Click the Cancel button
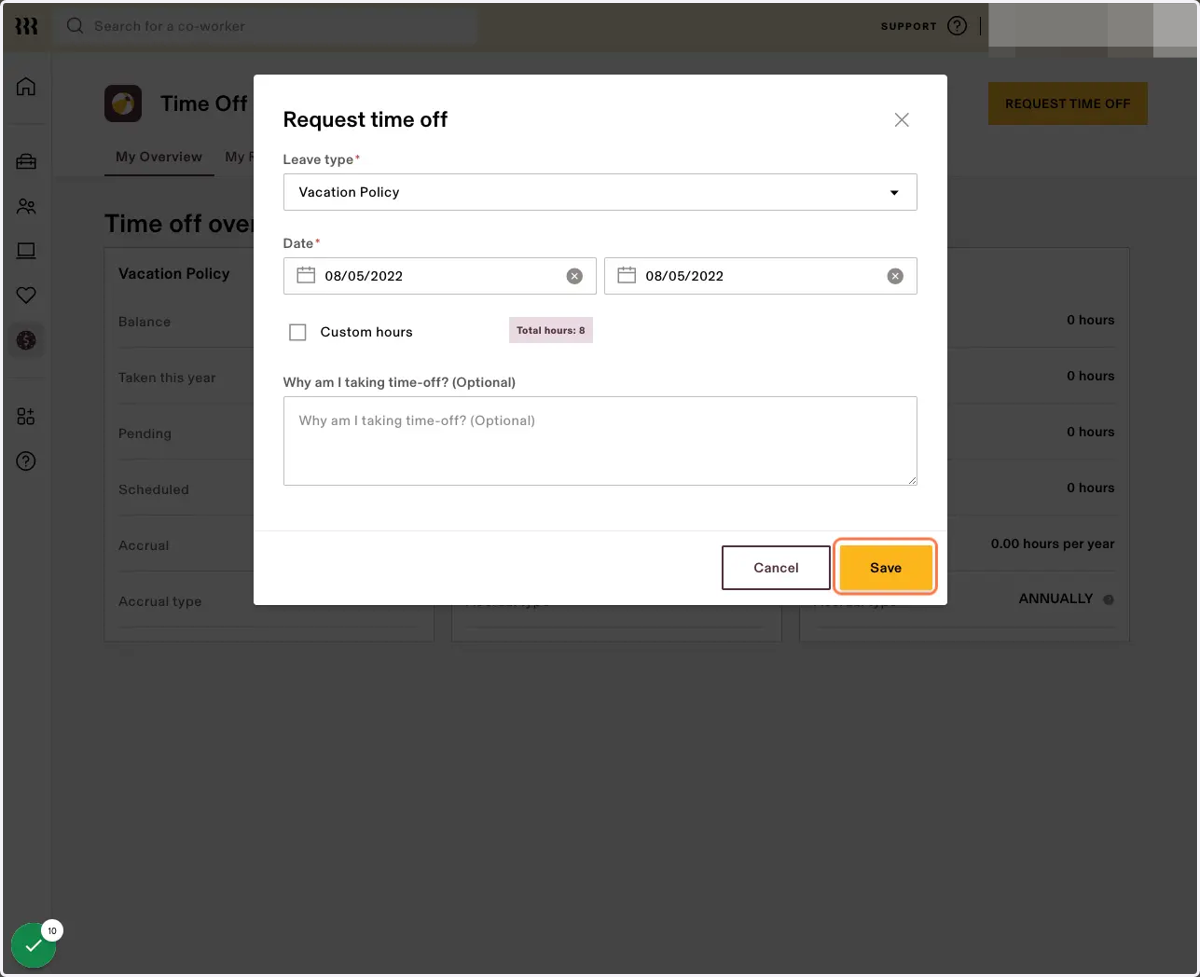 (776, 568)
